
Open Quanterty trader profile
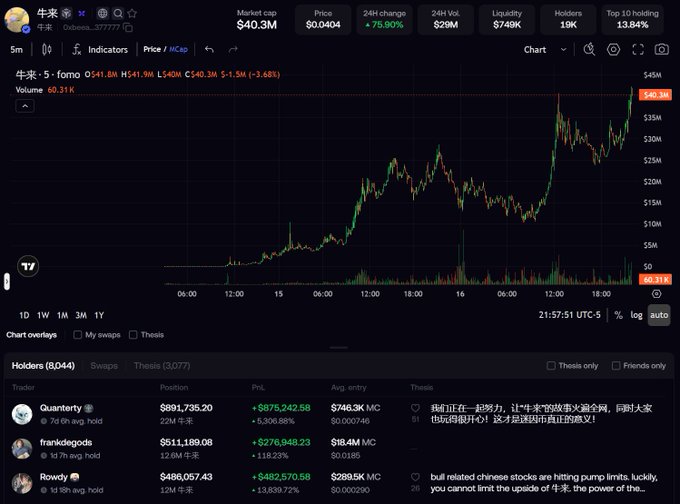tap(61, 408)
